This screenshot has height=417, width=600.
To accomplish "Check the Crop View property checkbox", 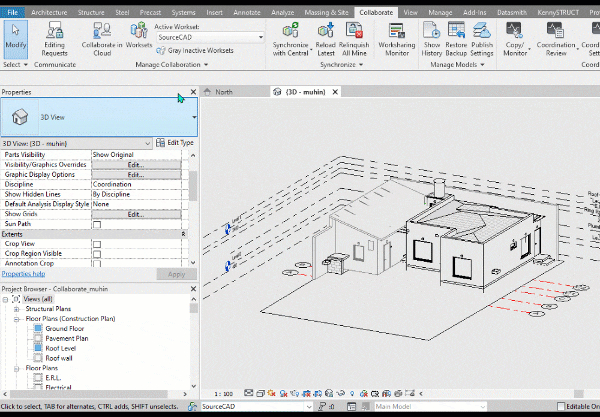I will [97, 244].
